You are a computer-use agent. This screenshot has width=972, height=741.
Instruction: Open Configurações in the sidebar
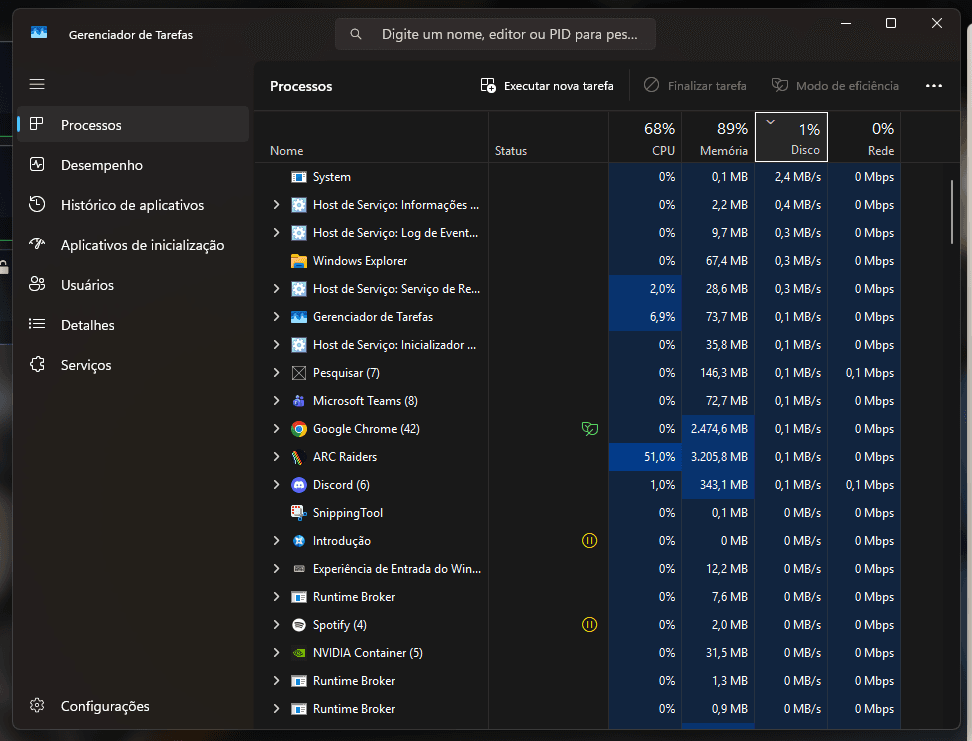click(x=104, y=706)
